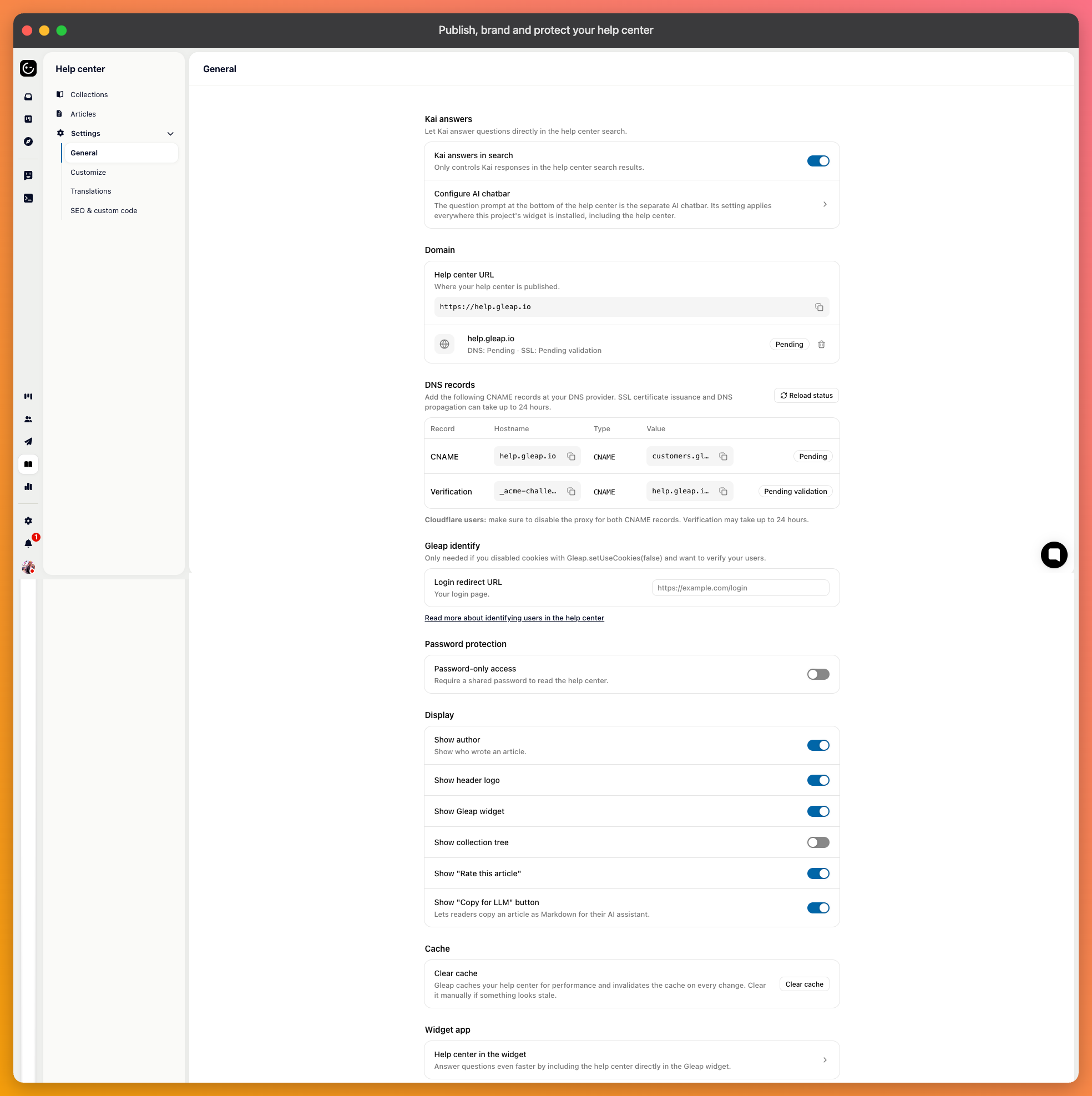Image resolution: width=1092 pixels, height=1096 pixels.
Task: Copy the CNAME hostname help.gleap.io
Action: [x=571, y=457]
